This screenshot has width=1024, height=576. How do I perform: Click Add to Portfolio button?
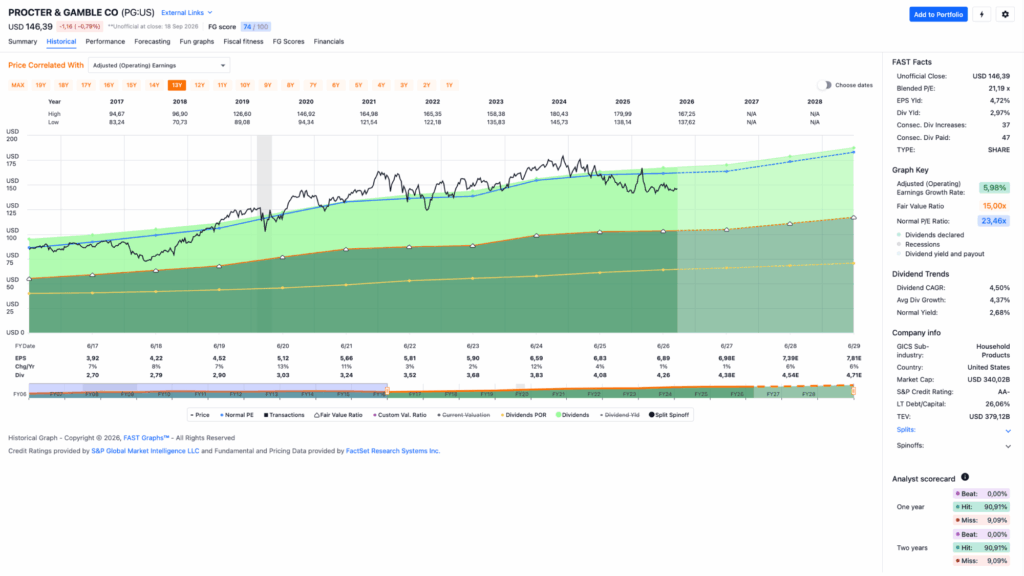pos(938,14)
